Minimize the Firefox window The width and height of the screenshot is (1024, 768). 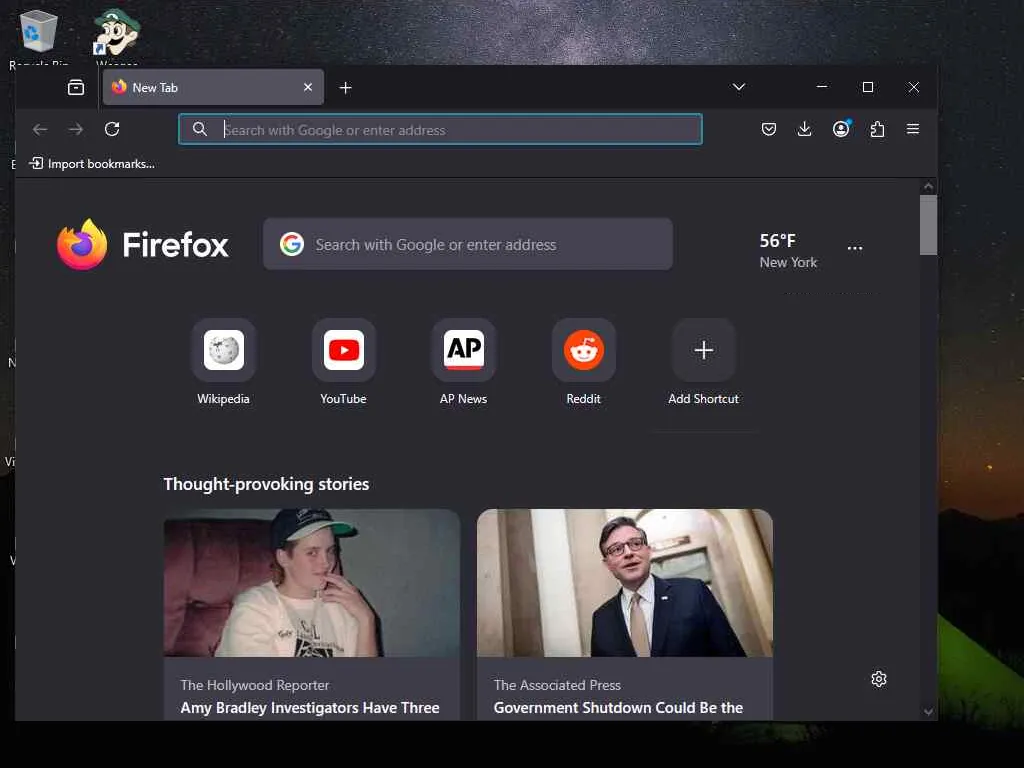tap(822, 87)
